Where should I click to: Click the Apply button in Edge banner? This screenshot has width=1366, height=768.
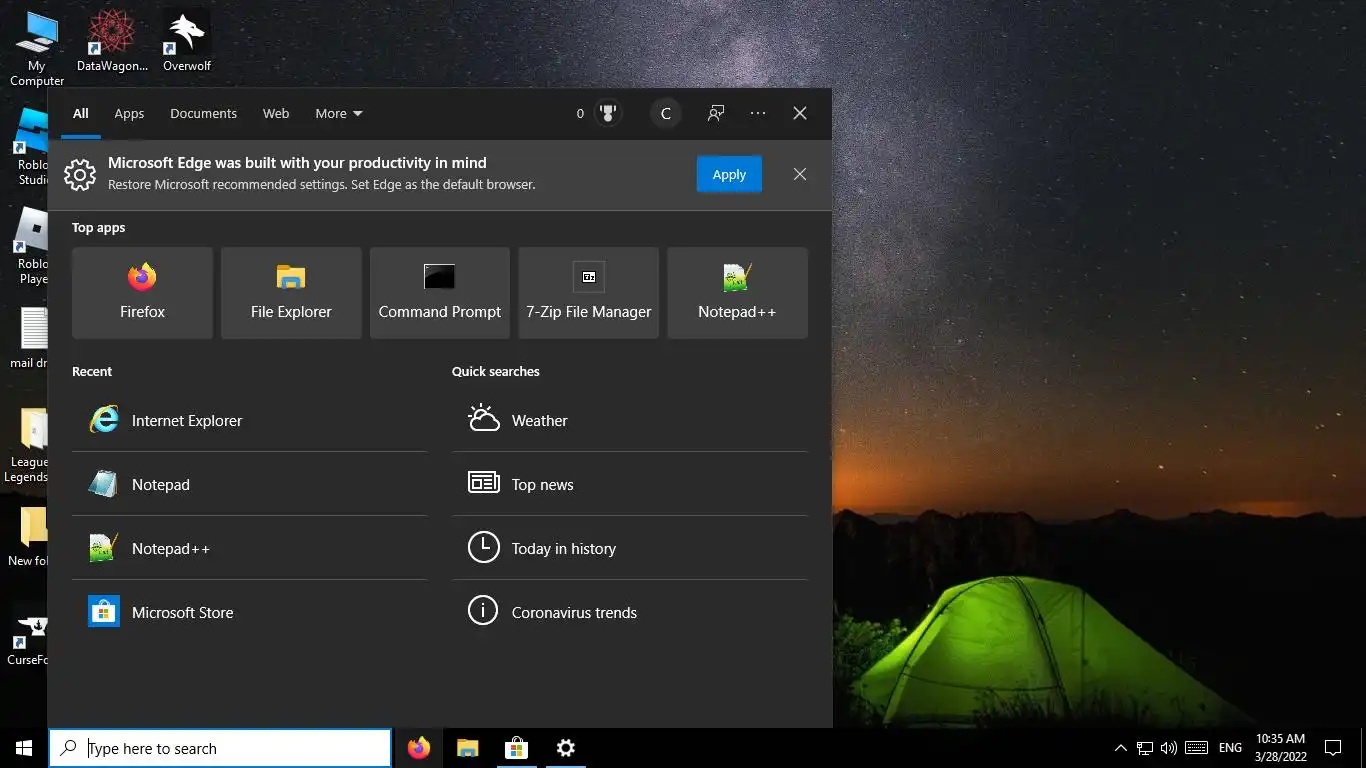click(x=729, y=174)
